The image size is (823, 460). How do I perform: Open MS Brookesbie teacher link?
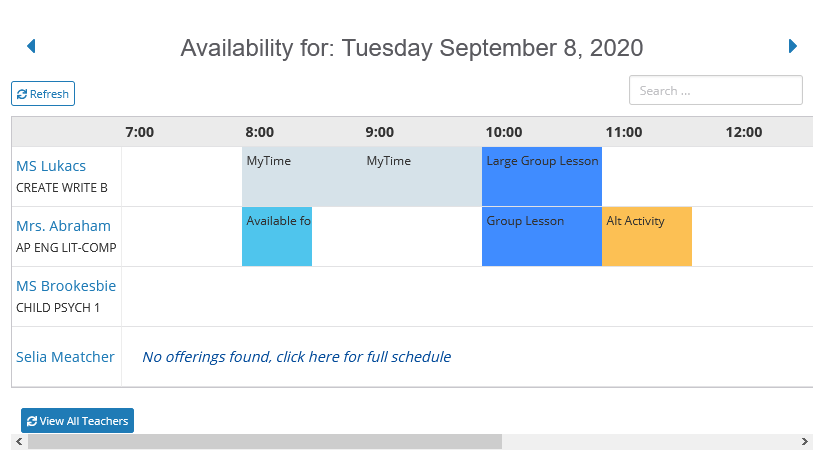[66, 286]
